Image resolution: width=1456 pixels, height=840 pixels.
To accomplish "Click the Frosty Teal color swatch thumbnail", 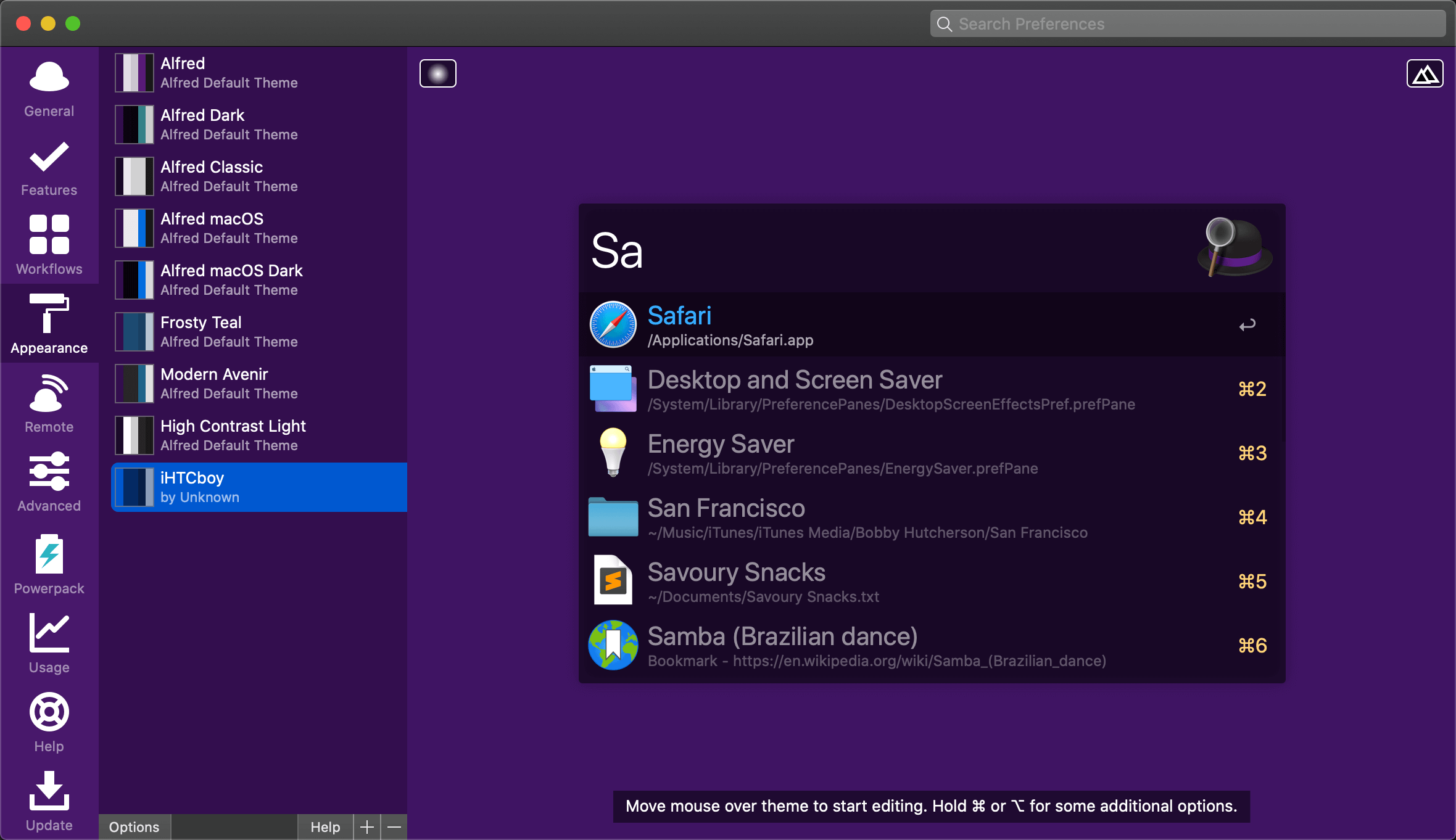I will coord(134,332).
